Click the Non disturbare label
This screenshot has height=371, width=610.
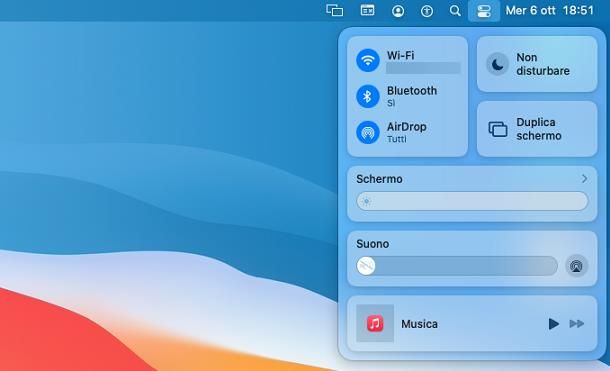pyautogui.click(x=543, y=64)
